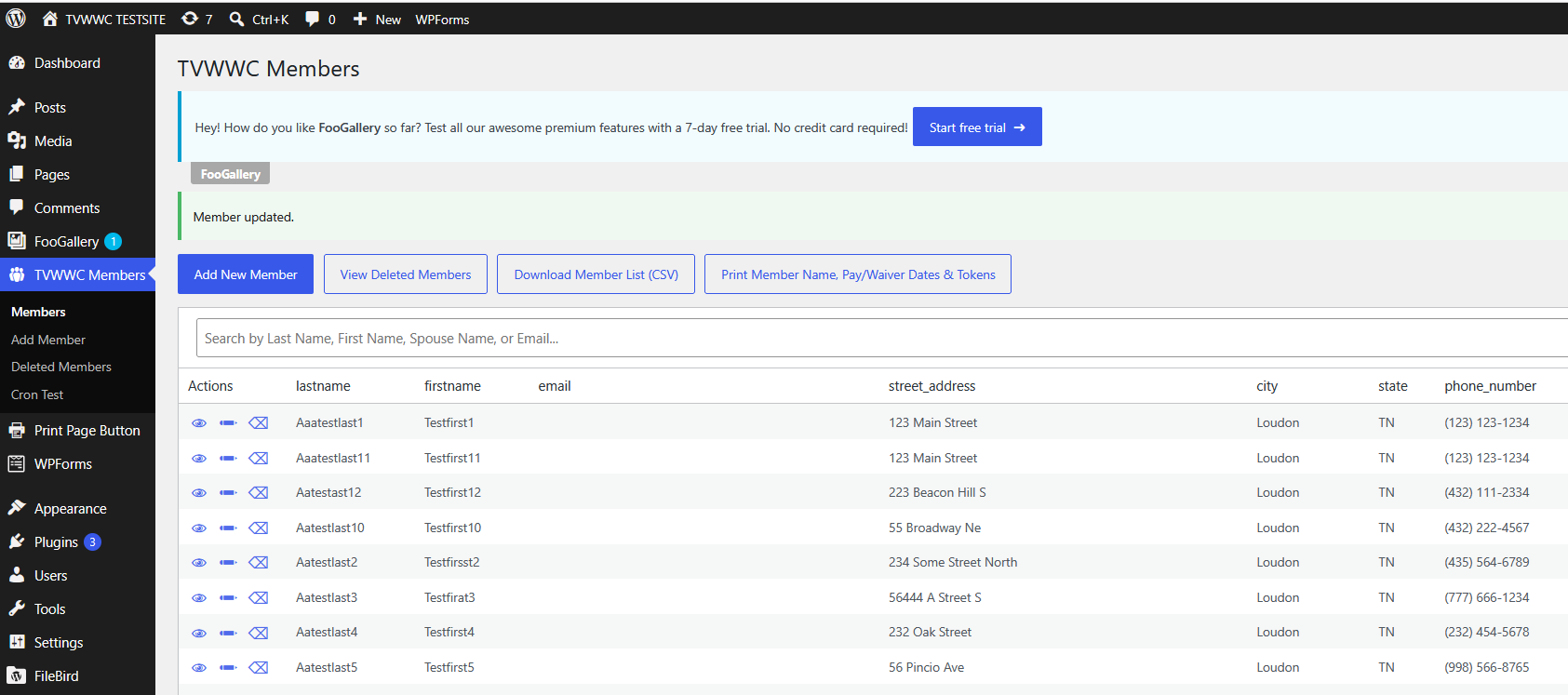1568x695 pixels.
Task: Click the firstname column header
Action: (452, 386)
